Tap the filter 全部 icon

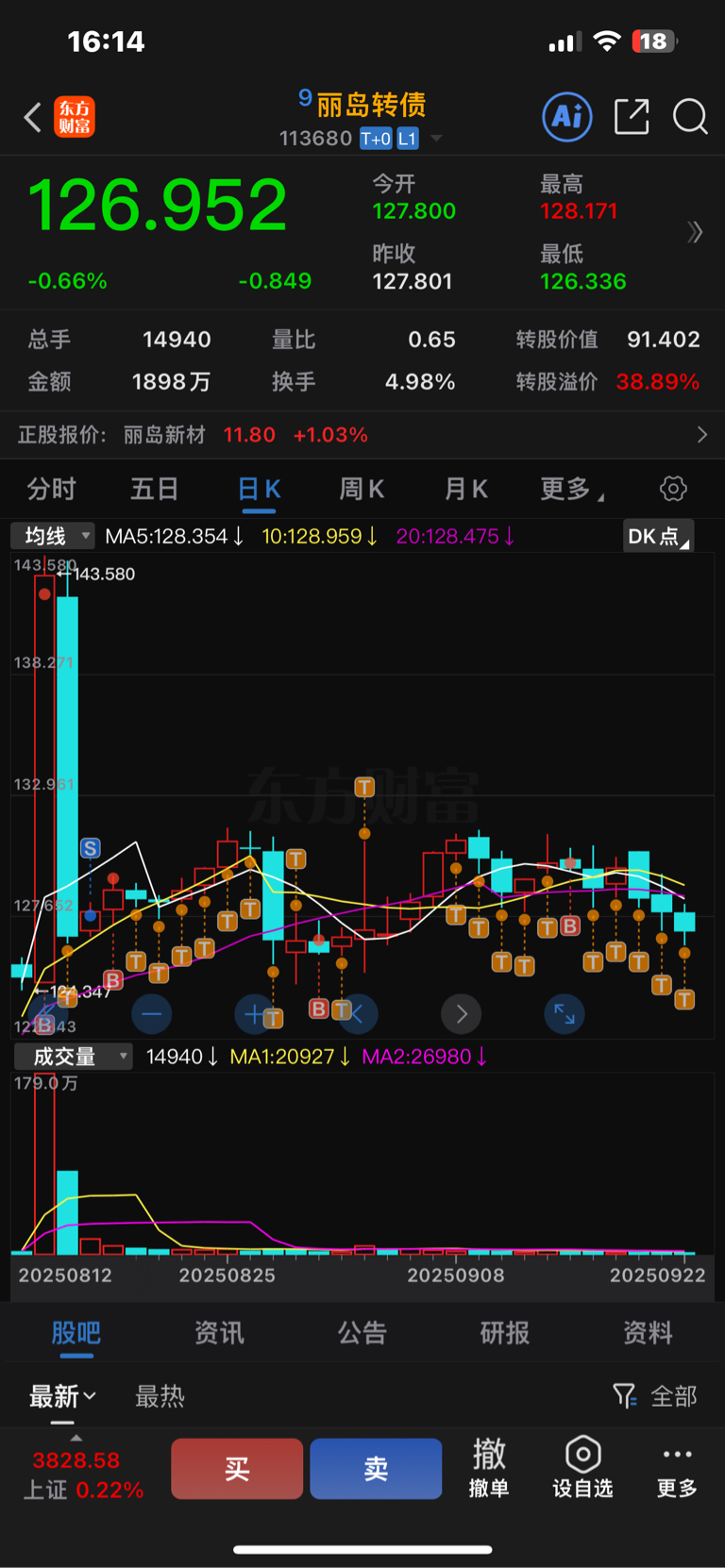click(655, 1395)
